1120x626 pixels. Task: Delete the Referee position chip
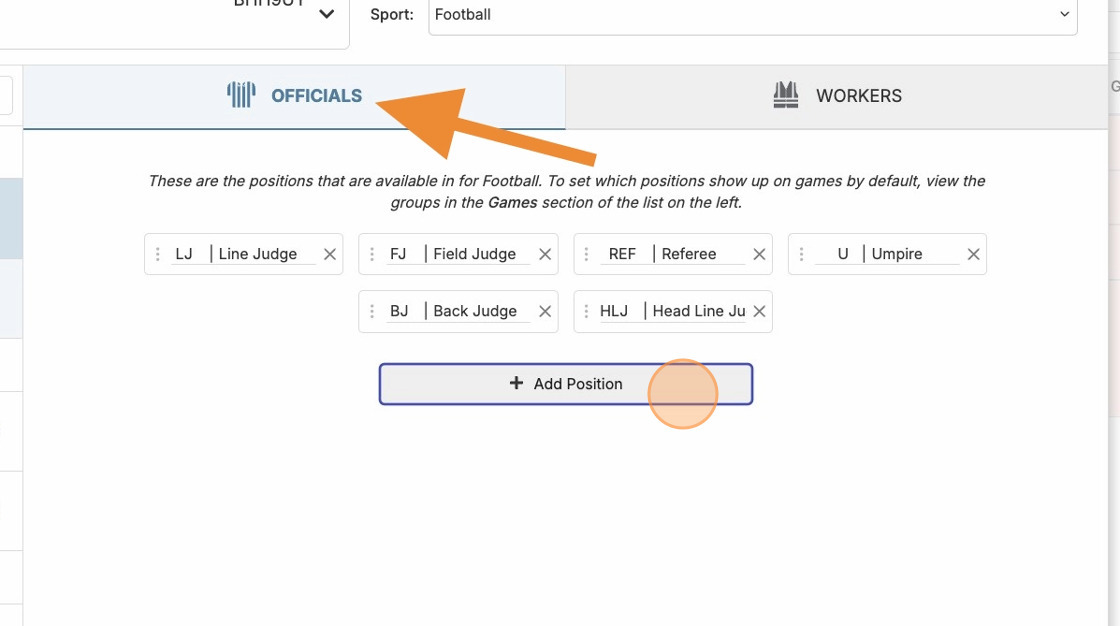click(x=759, y=254)
